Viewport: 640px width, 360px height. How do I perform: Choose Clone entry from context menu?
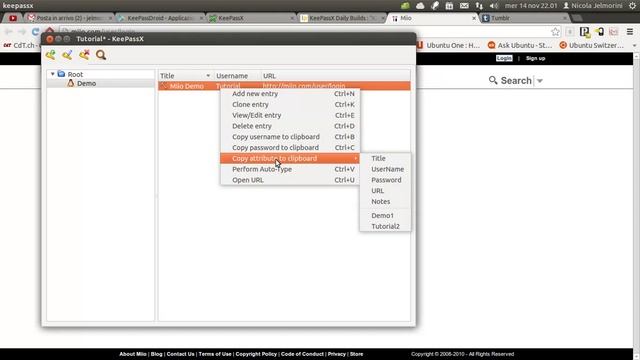[x=290, y=104]
